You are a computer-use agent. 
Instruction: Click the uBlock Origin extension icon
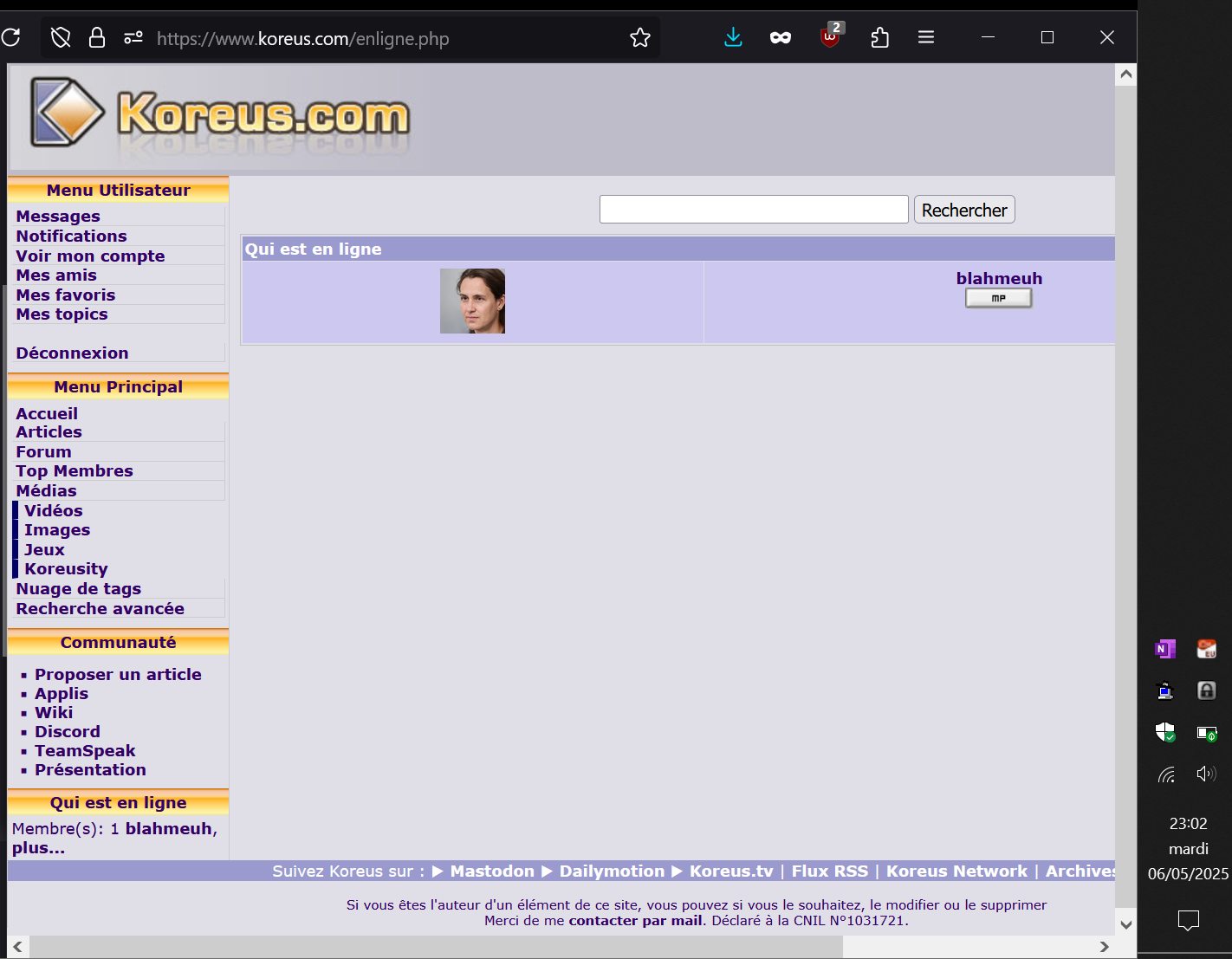point(830,37)
